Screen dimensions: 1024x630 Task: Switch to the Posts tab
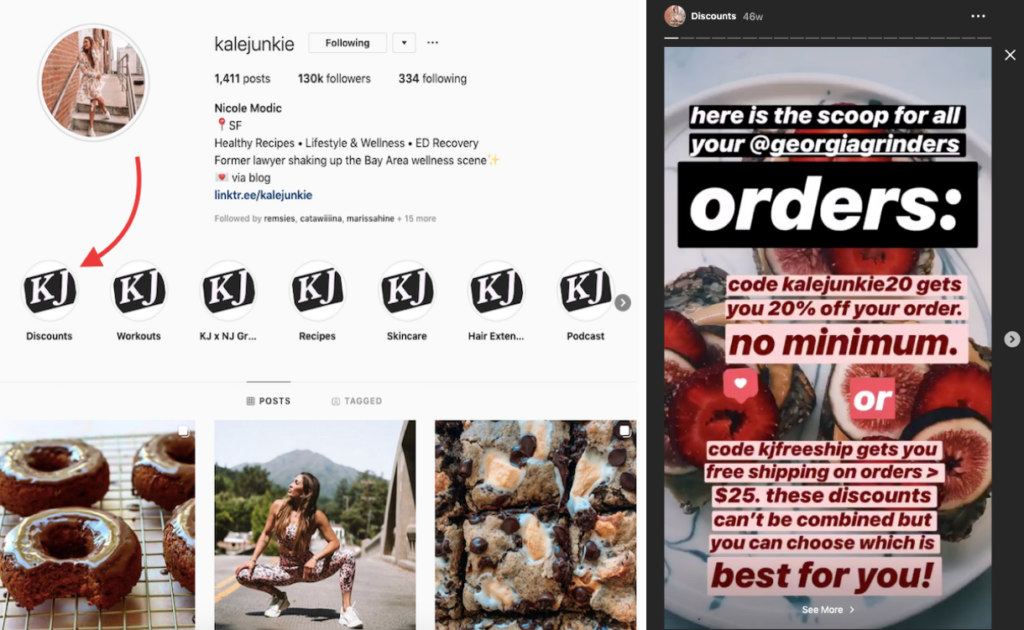tap(268, 401)
